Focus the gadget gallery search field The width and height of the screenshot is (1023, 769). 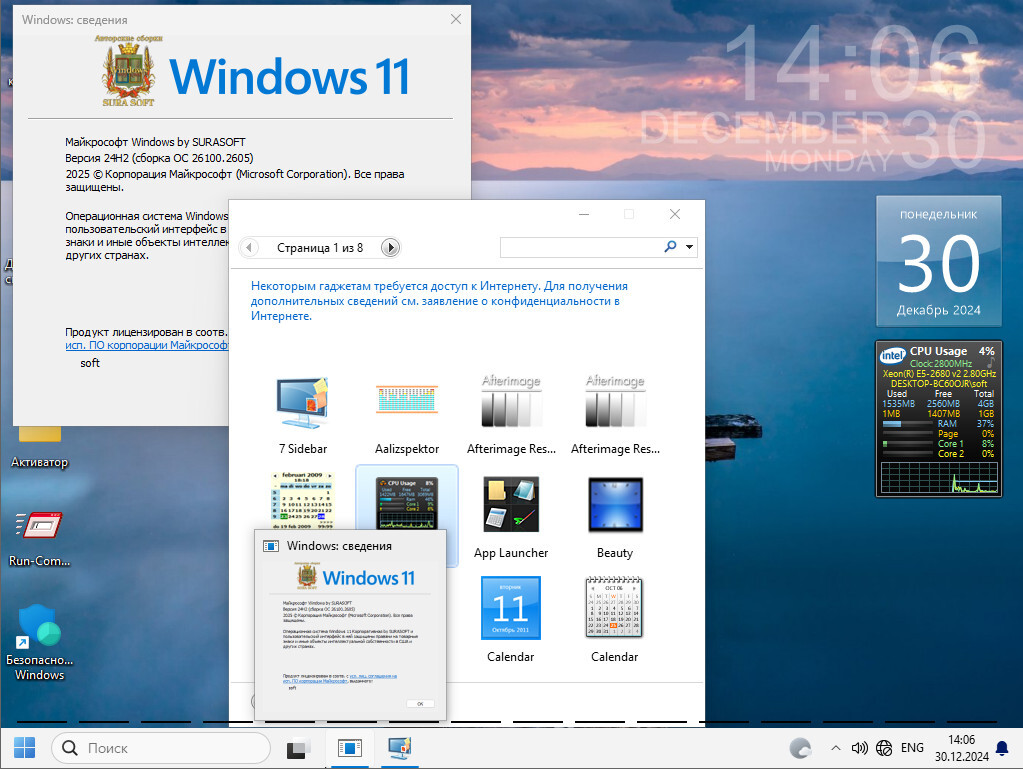[581, 247]
